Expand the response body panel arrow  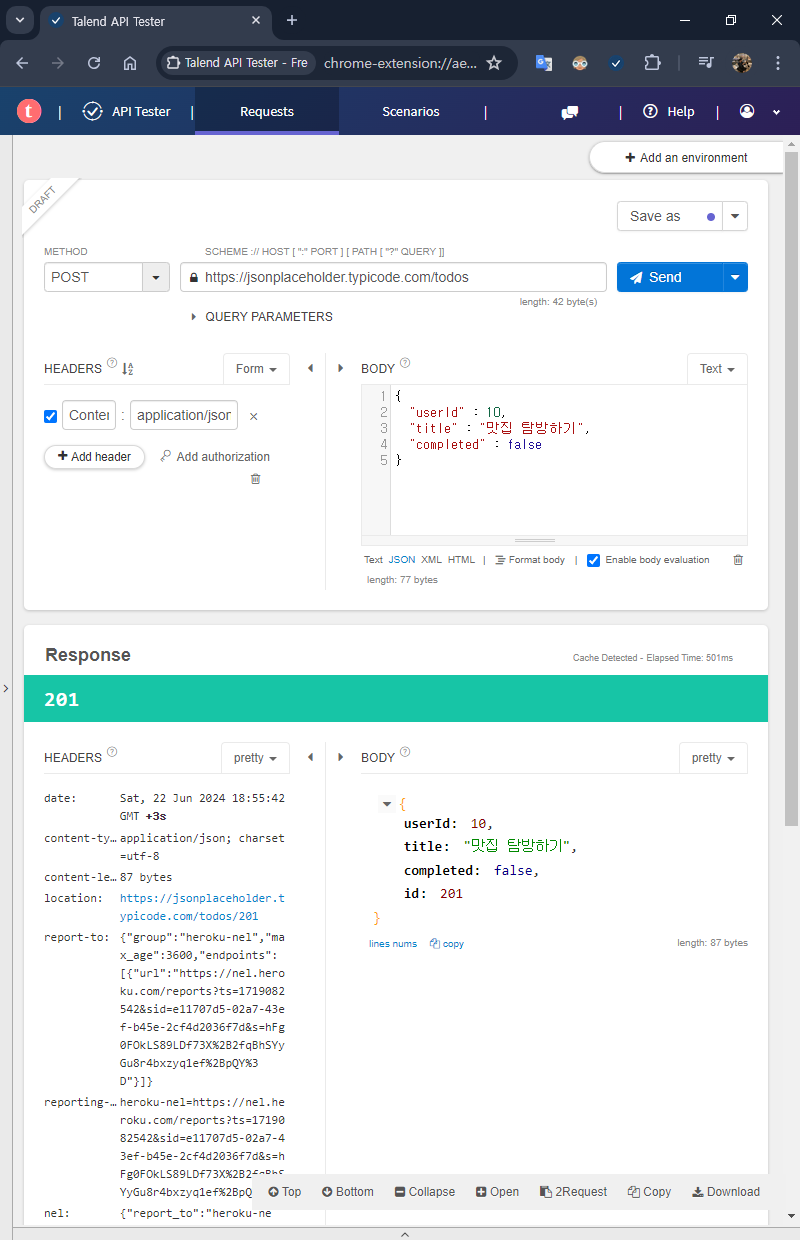pos(341,757)
